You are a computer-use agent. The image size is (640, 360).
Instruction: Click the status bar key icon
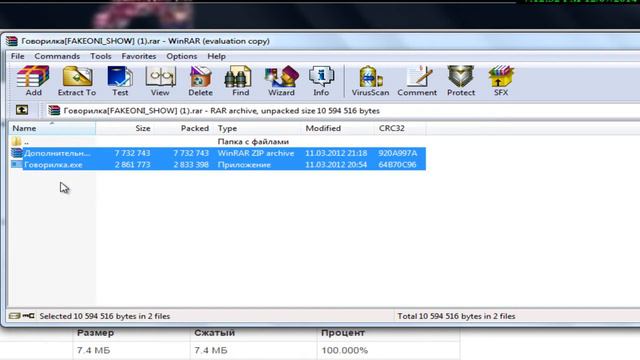[29, 316]
